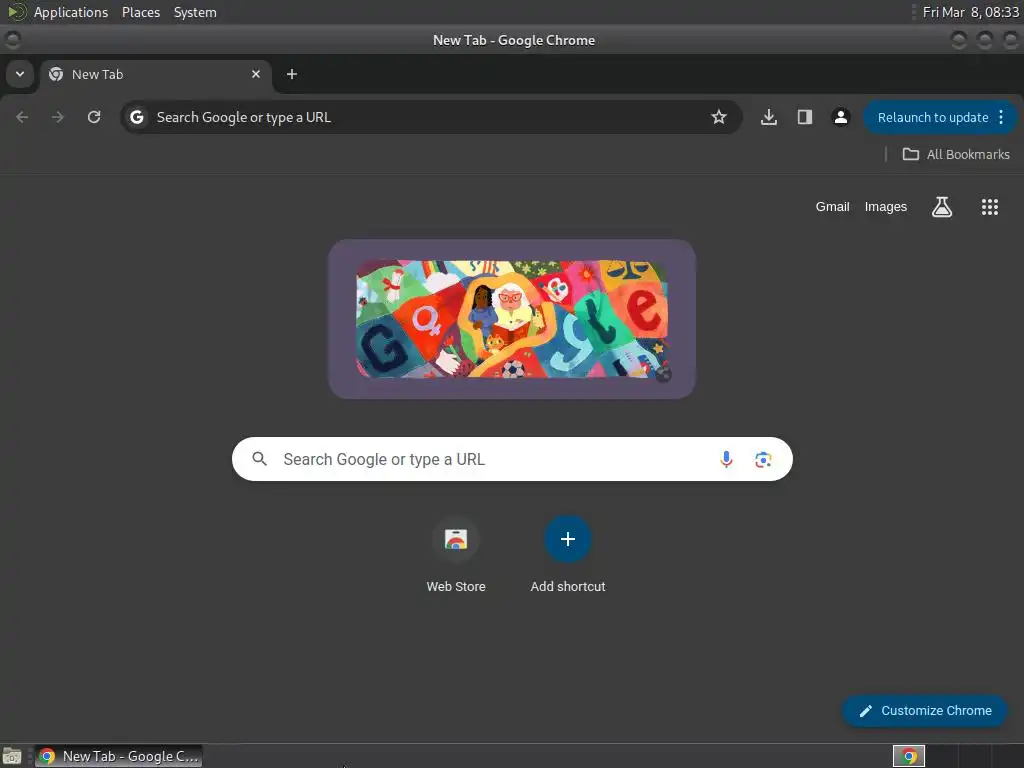Search by image with Lens icon

(763, 459)
